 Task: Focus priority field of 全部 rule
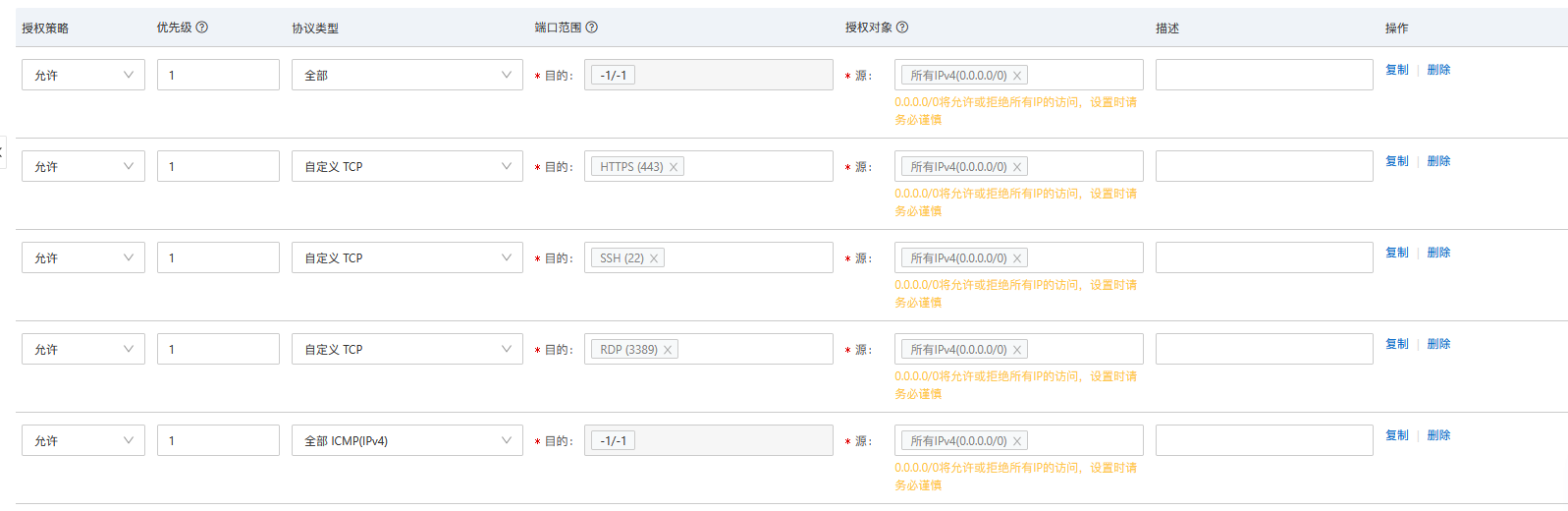coord(218,75)
